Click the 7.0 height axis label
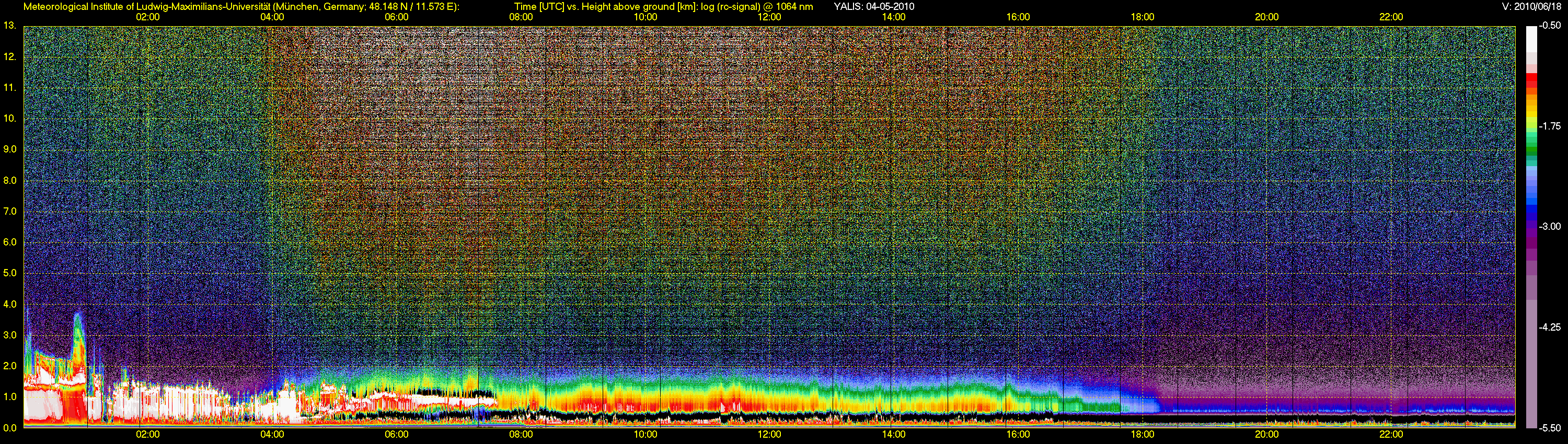 9,212
